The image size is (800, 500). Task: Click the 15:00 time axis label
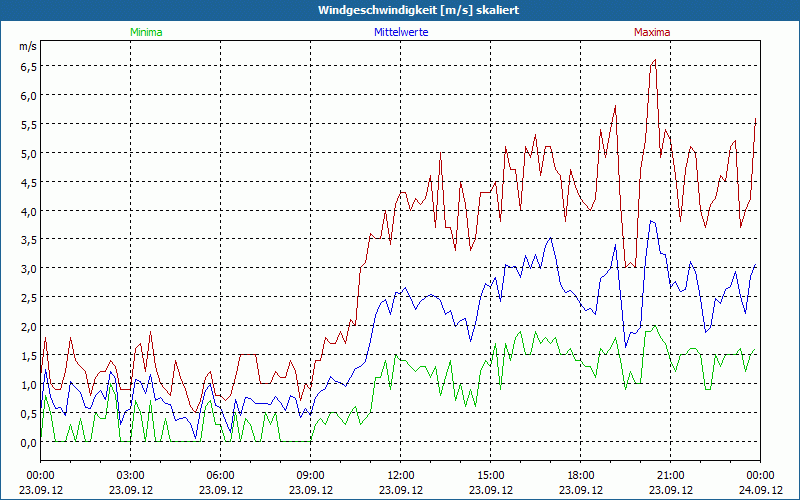[x=491, y=476]
